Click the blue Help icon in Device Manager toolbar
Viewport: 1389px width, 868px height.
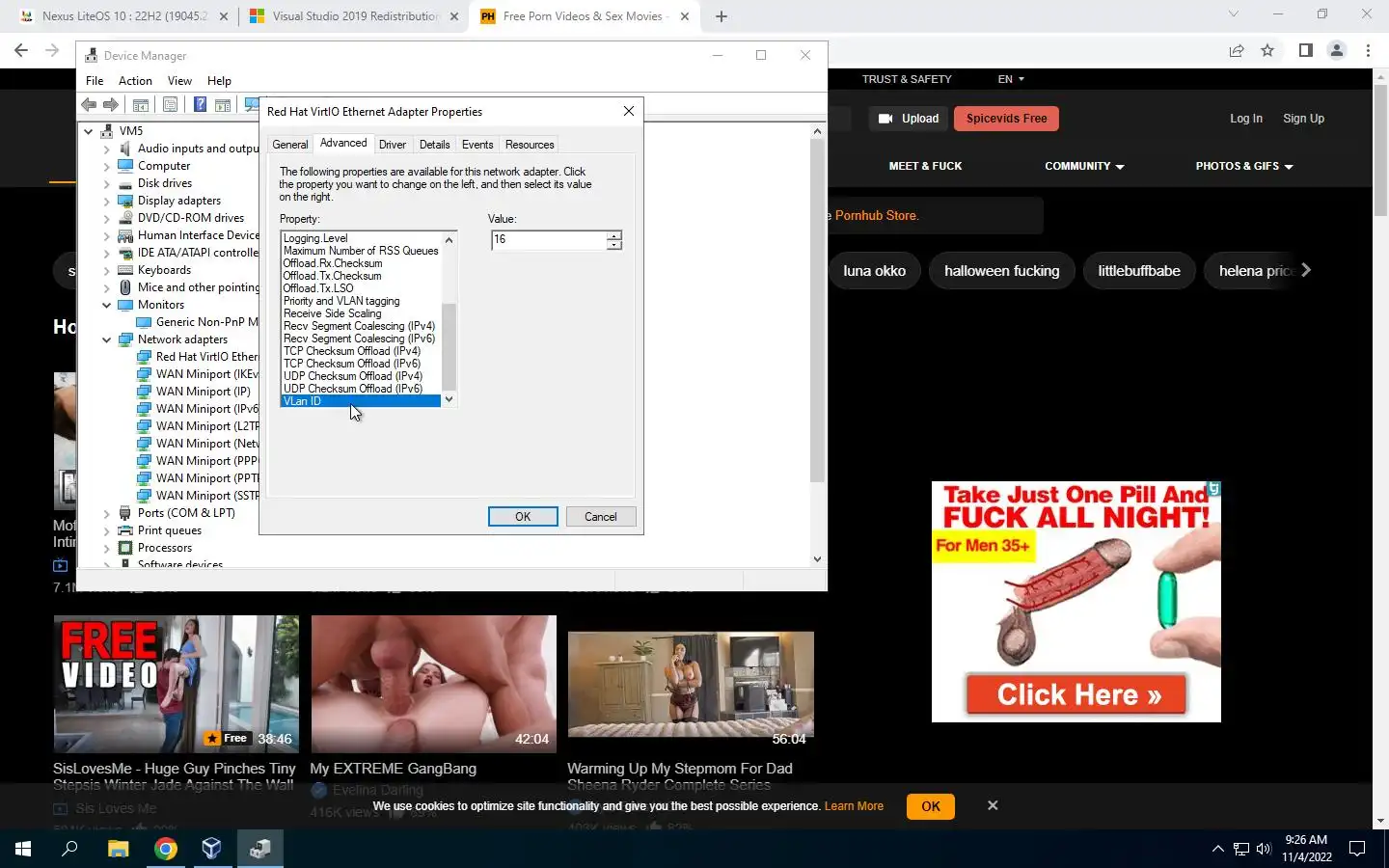tap(200, 105)
